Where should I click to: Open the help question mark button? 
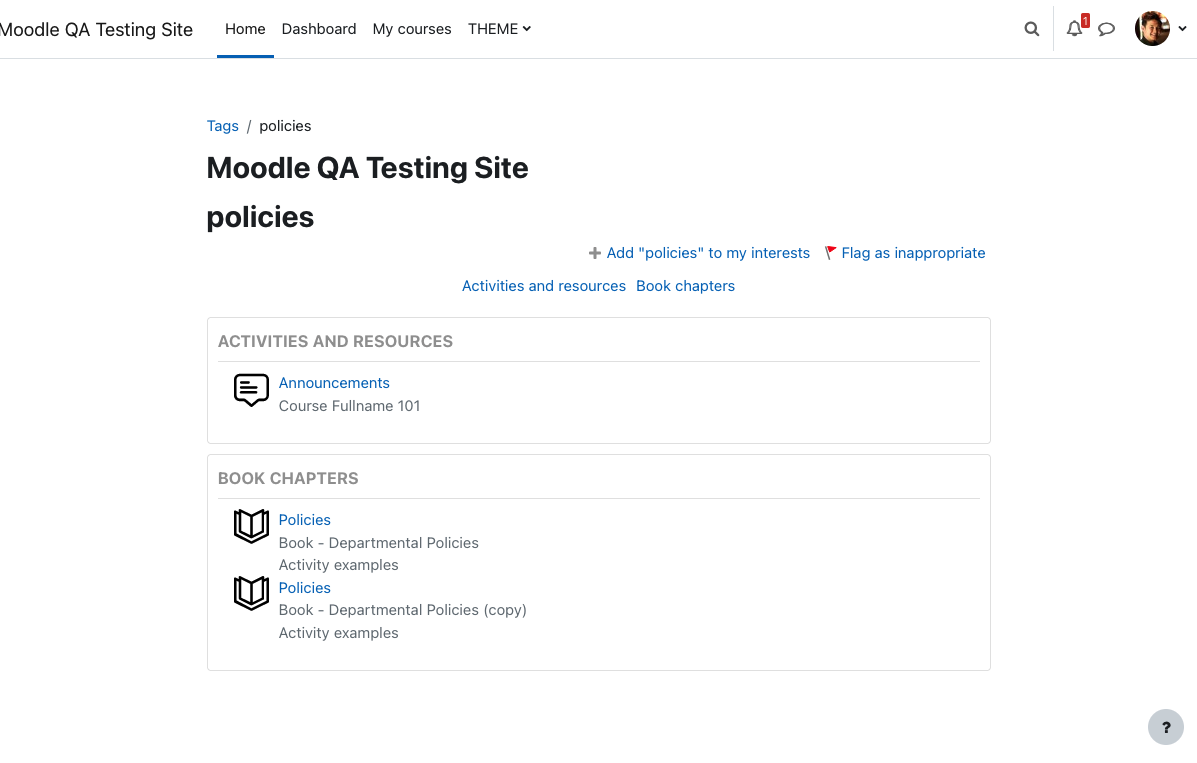[x=1166, y=727]
